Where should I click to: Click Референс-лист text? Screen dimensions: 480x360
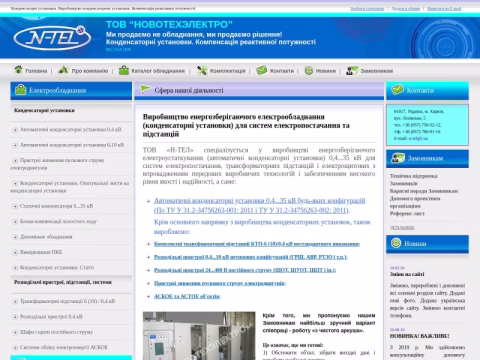[x=407, y=213]
